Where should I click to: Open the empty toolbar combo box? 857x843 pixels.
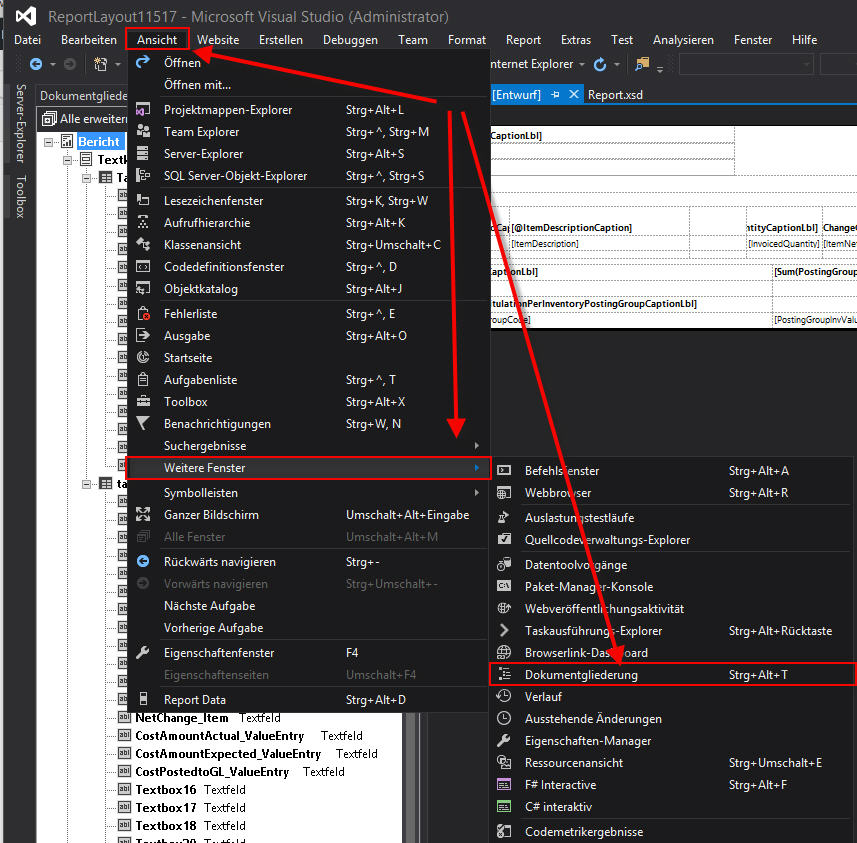point(746,65)
